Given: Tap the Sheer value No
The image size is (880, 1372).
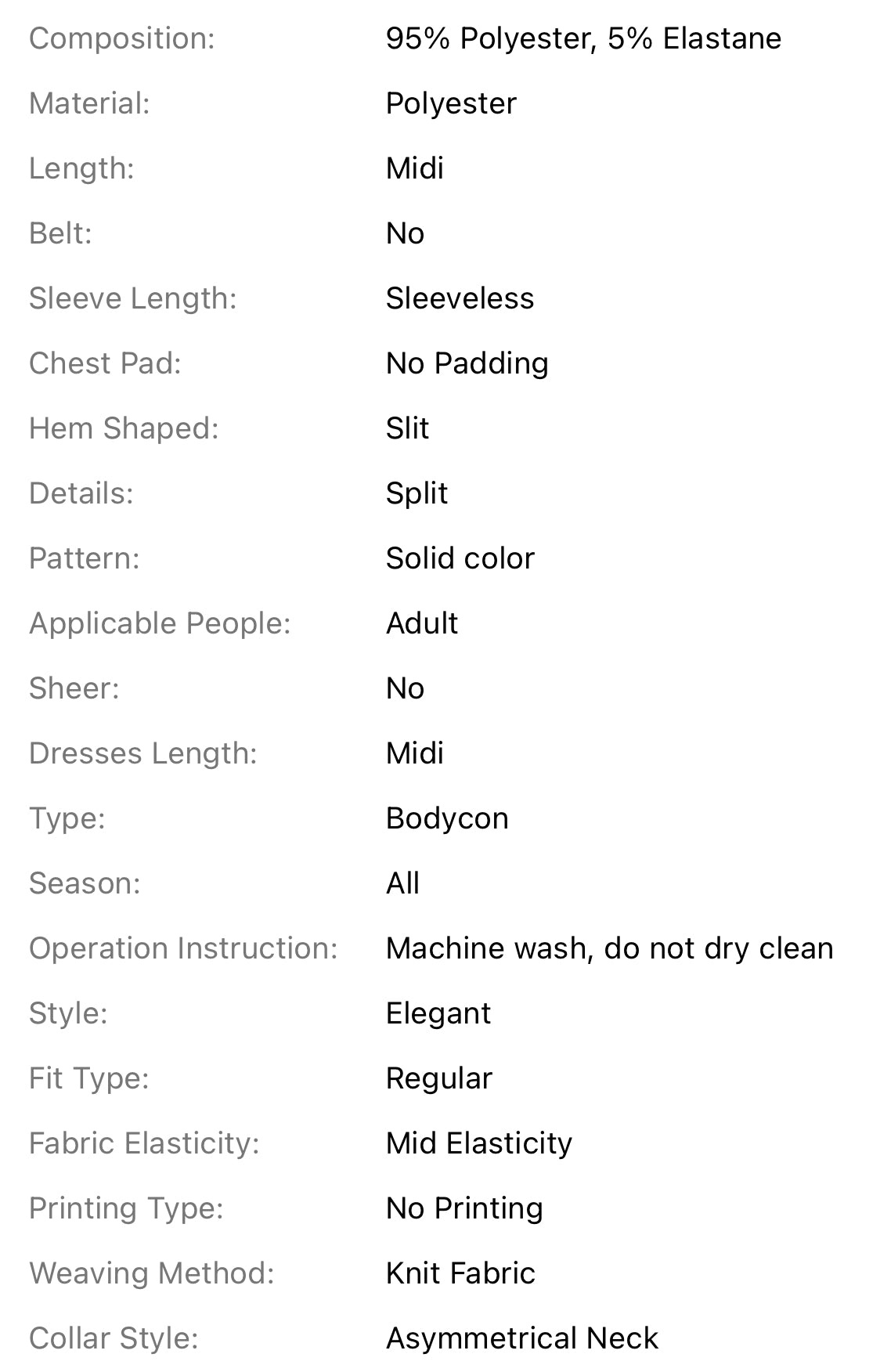Looking at the screenshot, I should point(405,688).
